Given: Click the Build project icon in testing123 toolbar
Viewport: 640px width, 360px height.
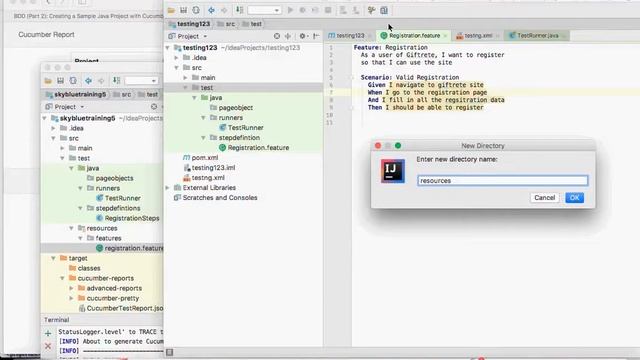Looking at the screenshot, I should coord(240,10).
